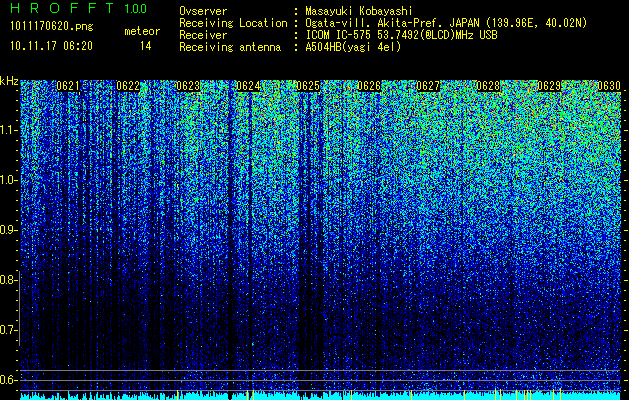Click the 0621 time marker
Image resolution: width=629 pixels, height=400 pixels.
68,86
